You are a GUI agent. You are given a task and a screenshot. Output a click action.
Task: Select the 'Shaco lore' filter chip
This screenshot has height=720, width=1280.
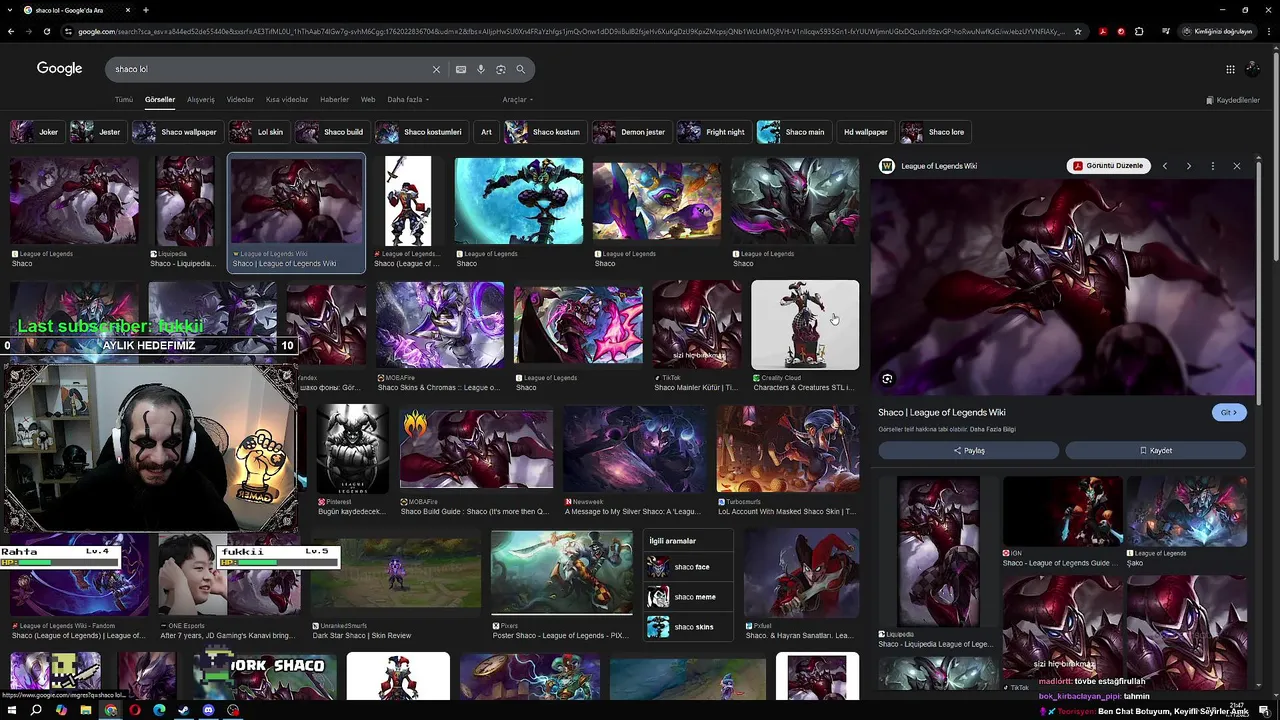click(934, 132)
